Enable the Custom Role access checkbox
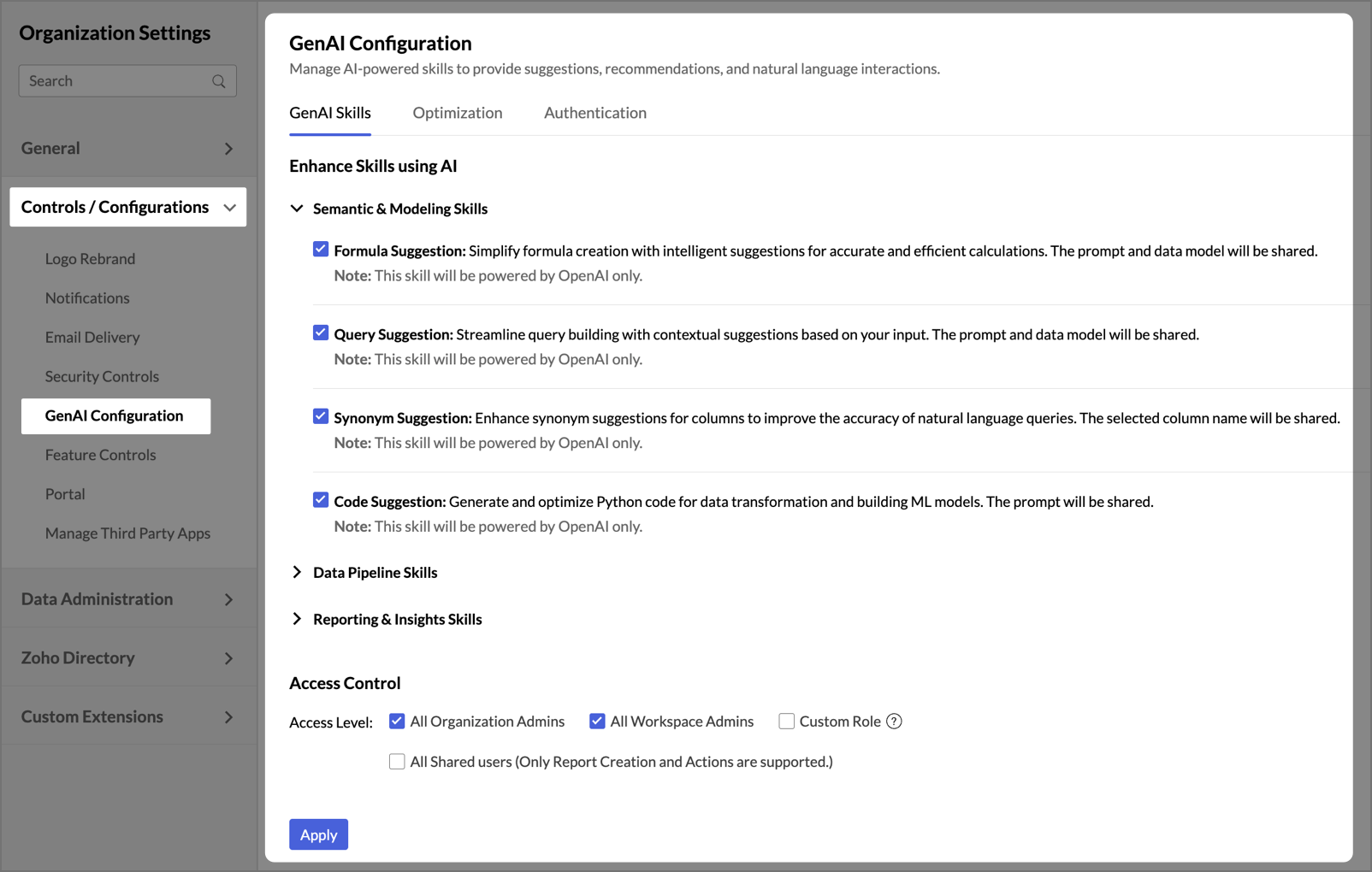The width and height of the screenshot is (1372, 872). coord(787,722)
